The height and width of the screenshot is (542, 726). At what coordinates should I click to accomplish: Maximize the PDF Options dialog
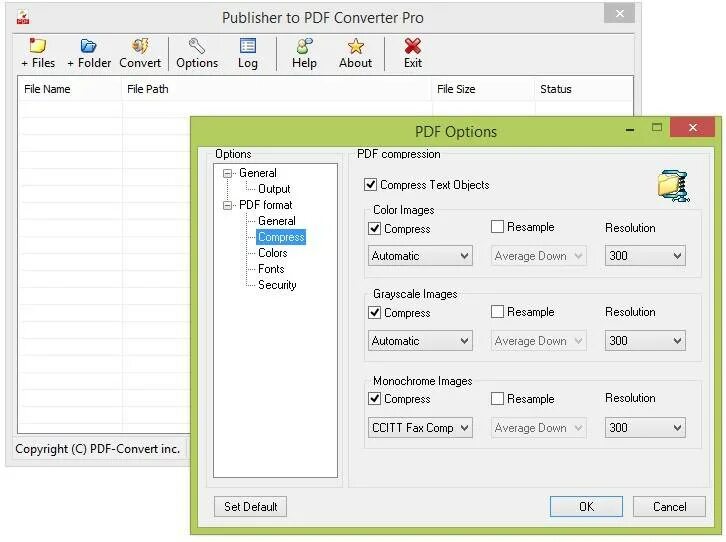tap(657, 127)
